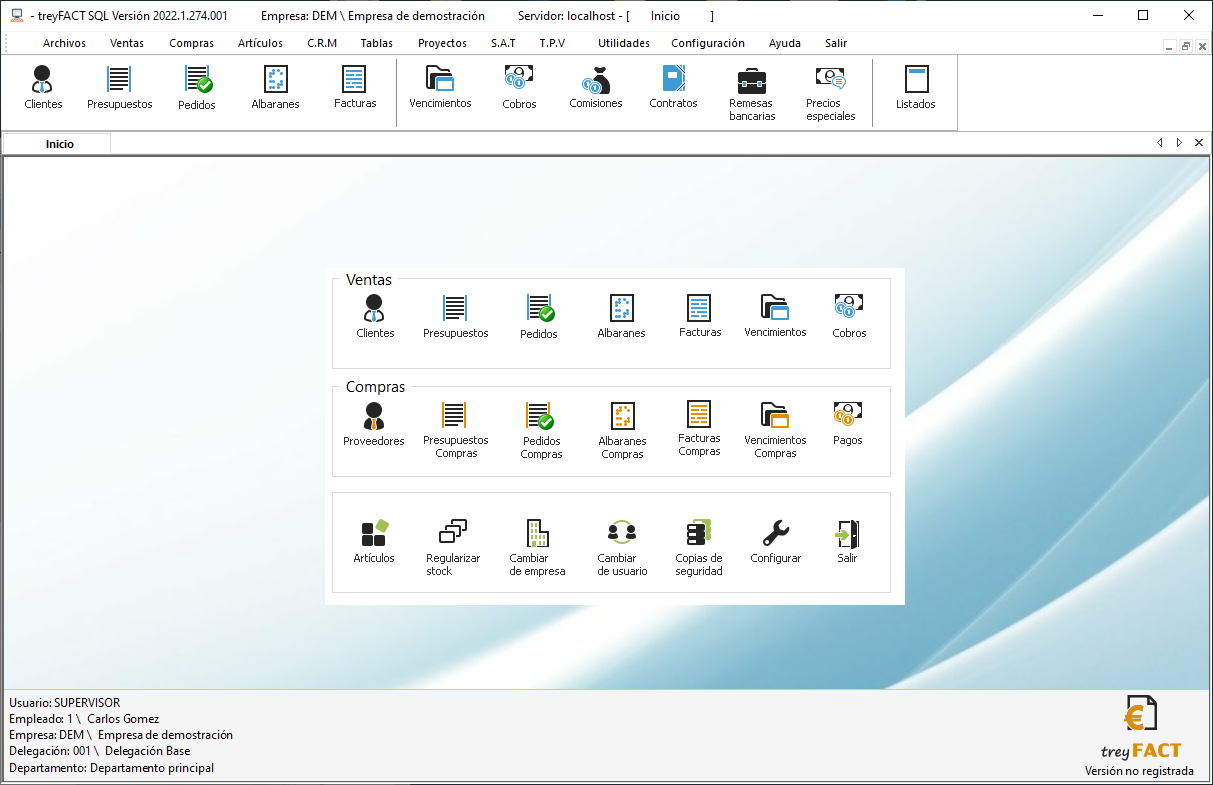Image resolution: width=1213 pixels, height=785 pixels.
Task: Open Pedidos in the Ventas panel
Action: pyautogui.click(x=539, y=317)
